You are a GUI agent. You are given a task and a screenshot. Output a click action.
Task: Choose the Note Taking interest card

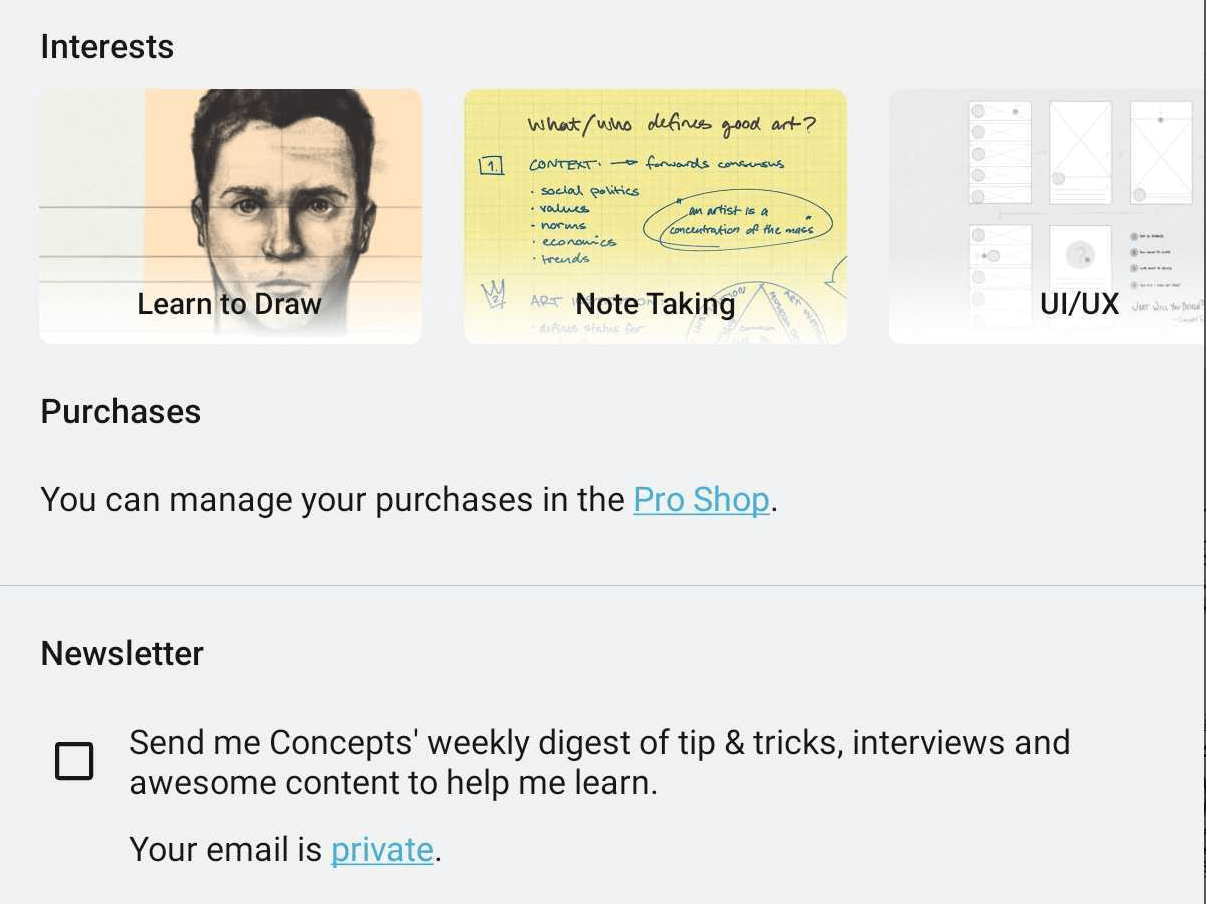click(655, 216)
